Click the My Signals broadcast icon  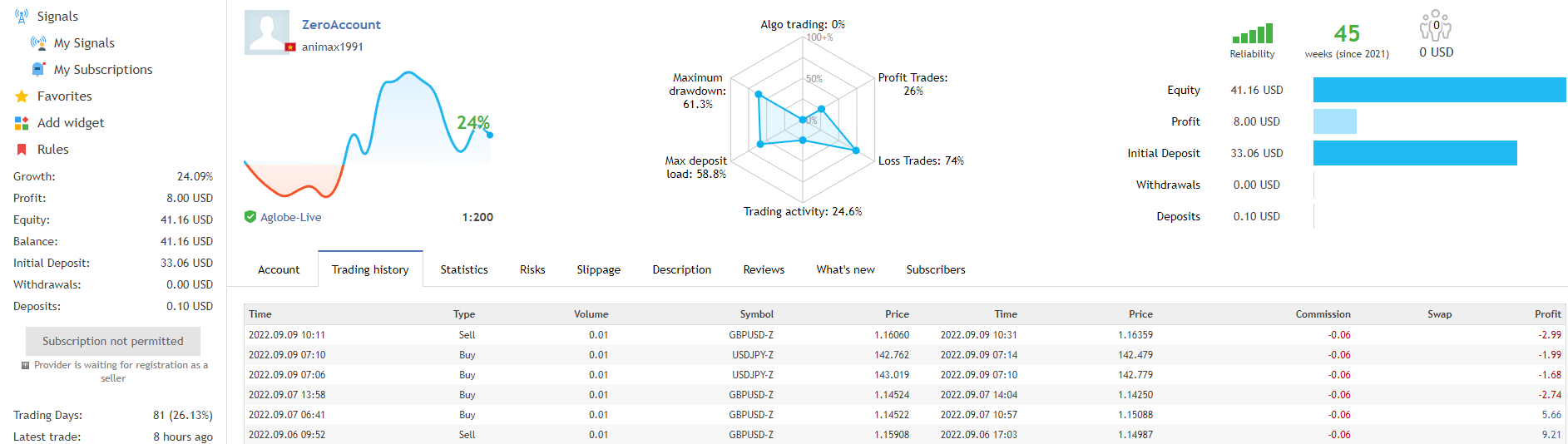coord(38,43)
